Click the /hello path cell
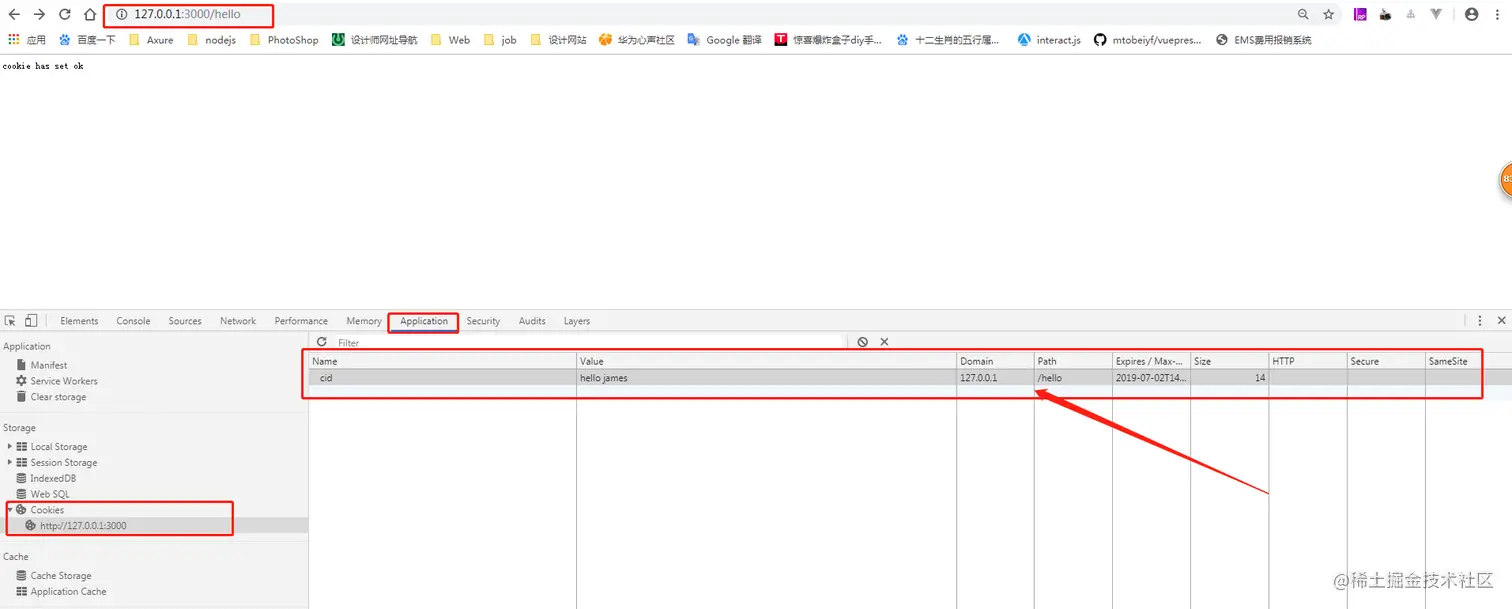 (1073, 377)
